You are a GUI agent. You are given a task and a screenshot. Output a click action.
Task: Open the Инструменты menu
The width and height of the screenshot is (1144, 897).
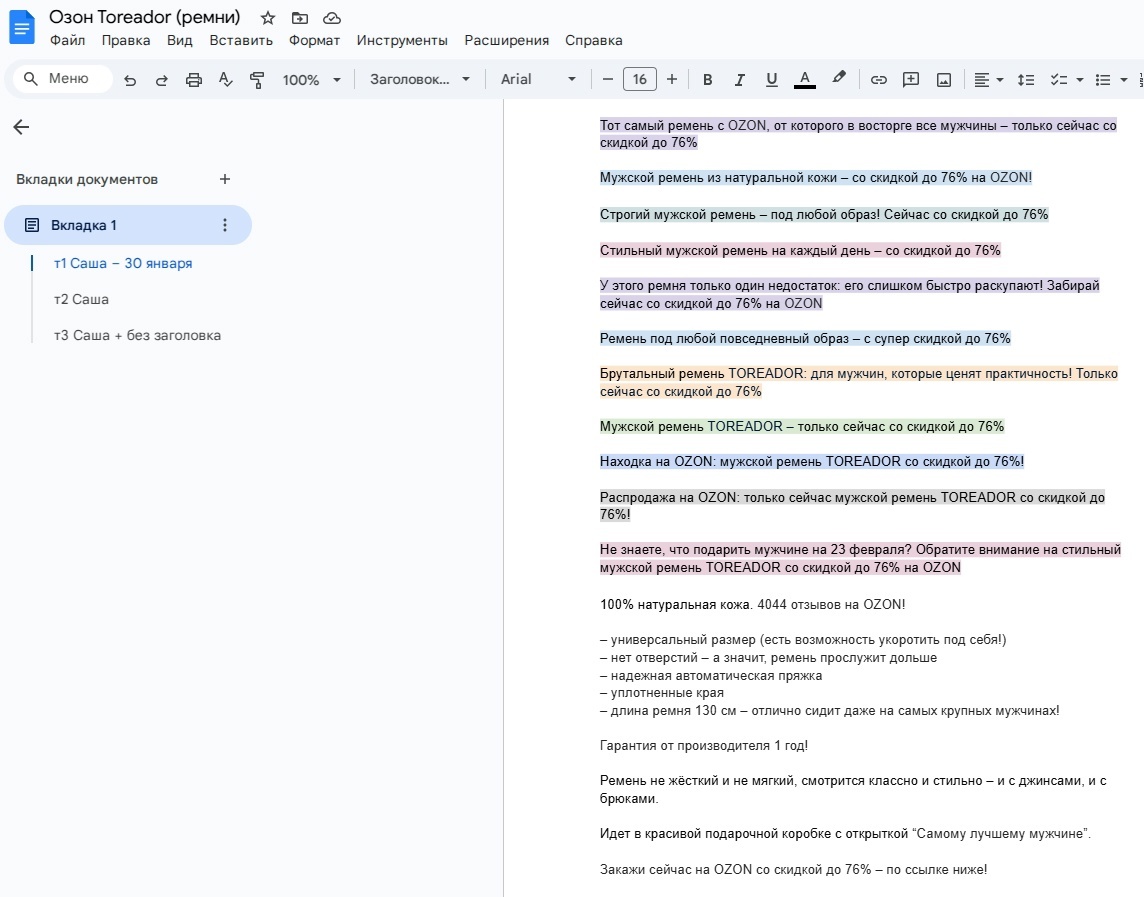(x=402, y=41)
